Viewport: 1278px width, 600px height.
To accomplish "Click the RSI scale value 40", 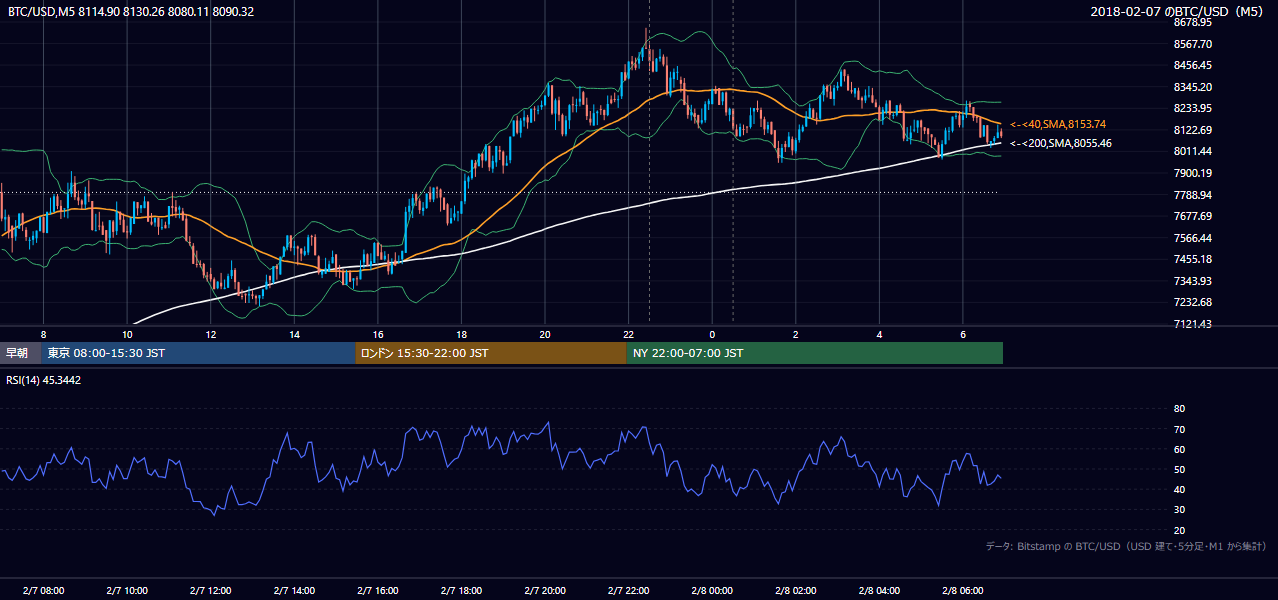I will click(1179, 489).
